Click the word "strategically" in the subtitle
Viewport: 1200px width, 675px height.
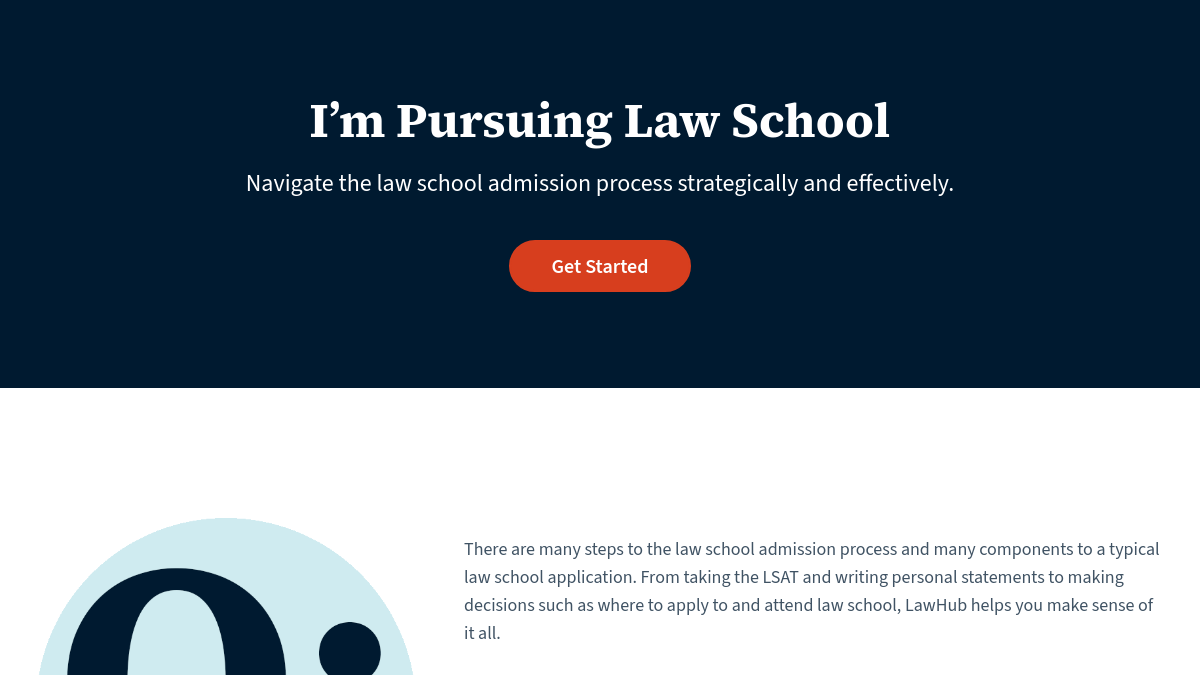739,184
